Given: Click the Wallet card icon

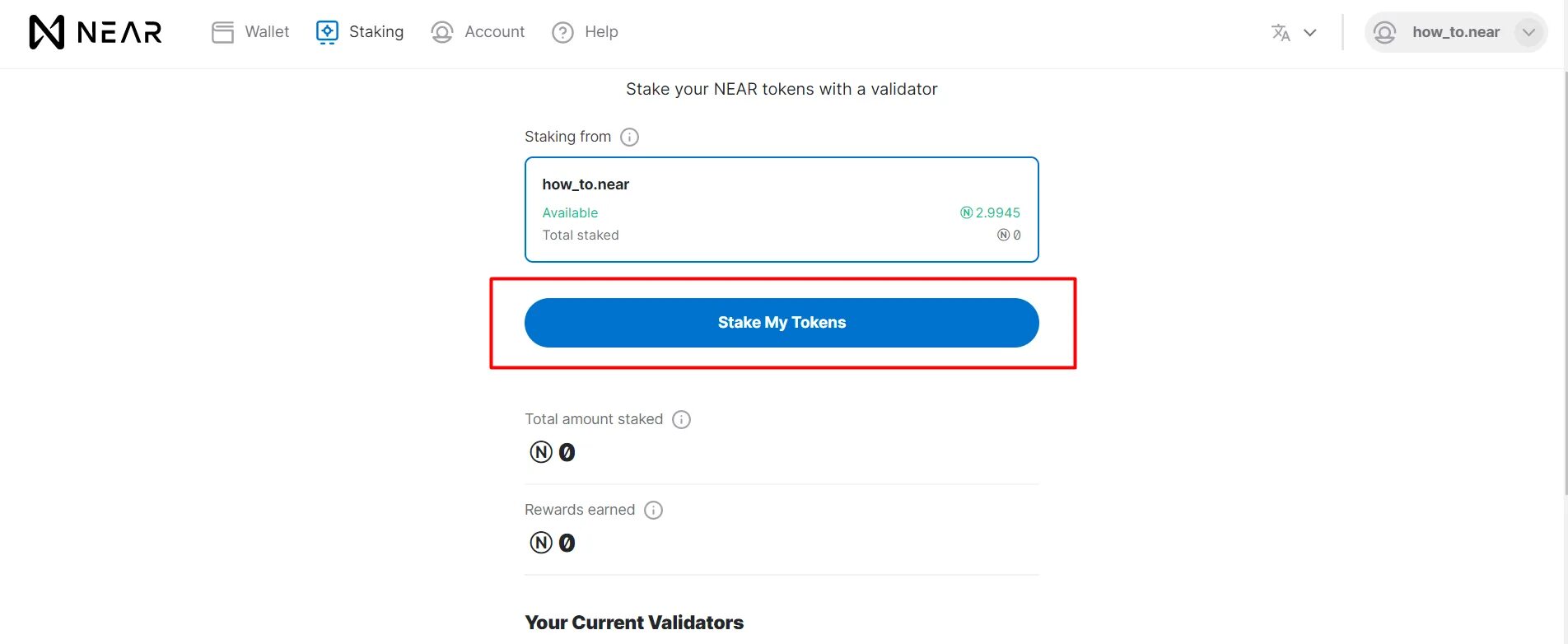Looking at the screenshot, I should [222, 32].
